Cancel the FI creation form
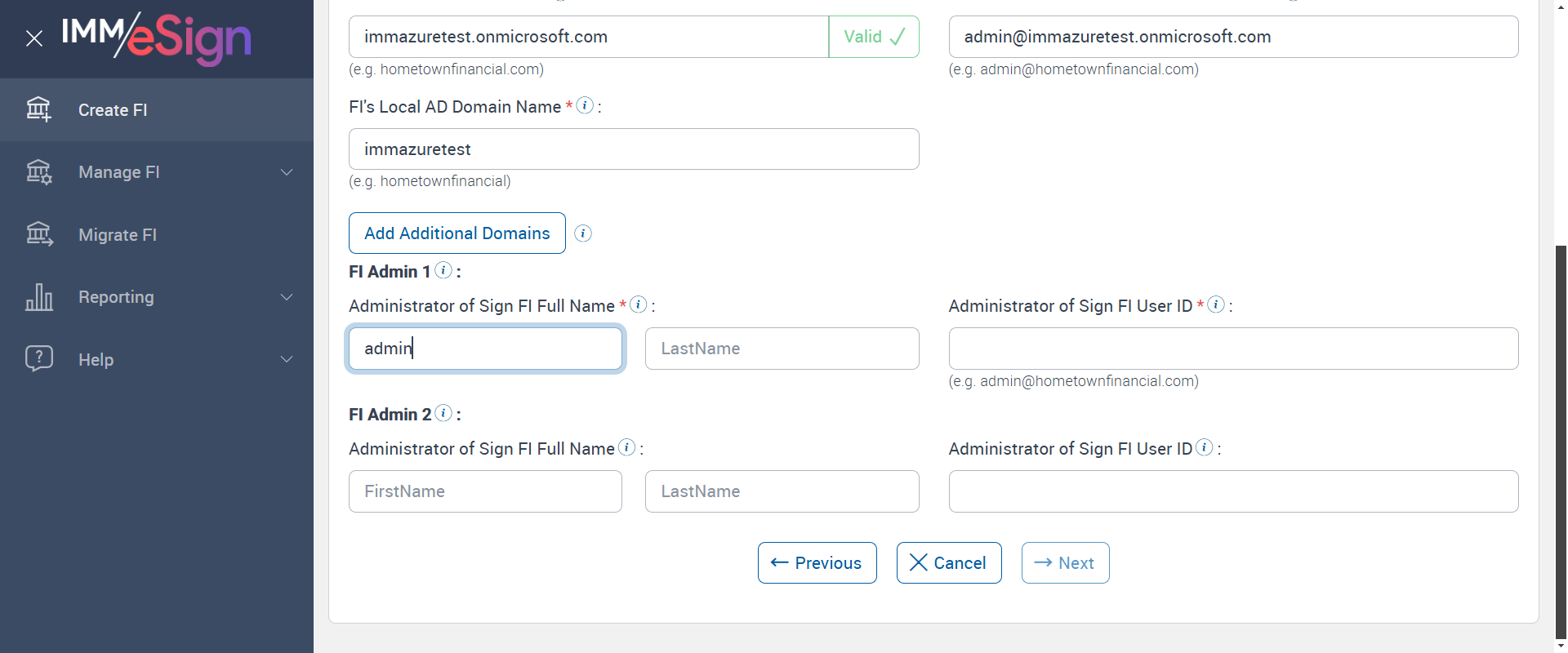Image resolution: width=1568 pixels, height=653 pixels. [948, 563]
